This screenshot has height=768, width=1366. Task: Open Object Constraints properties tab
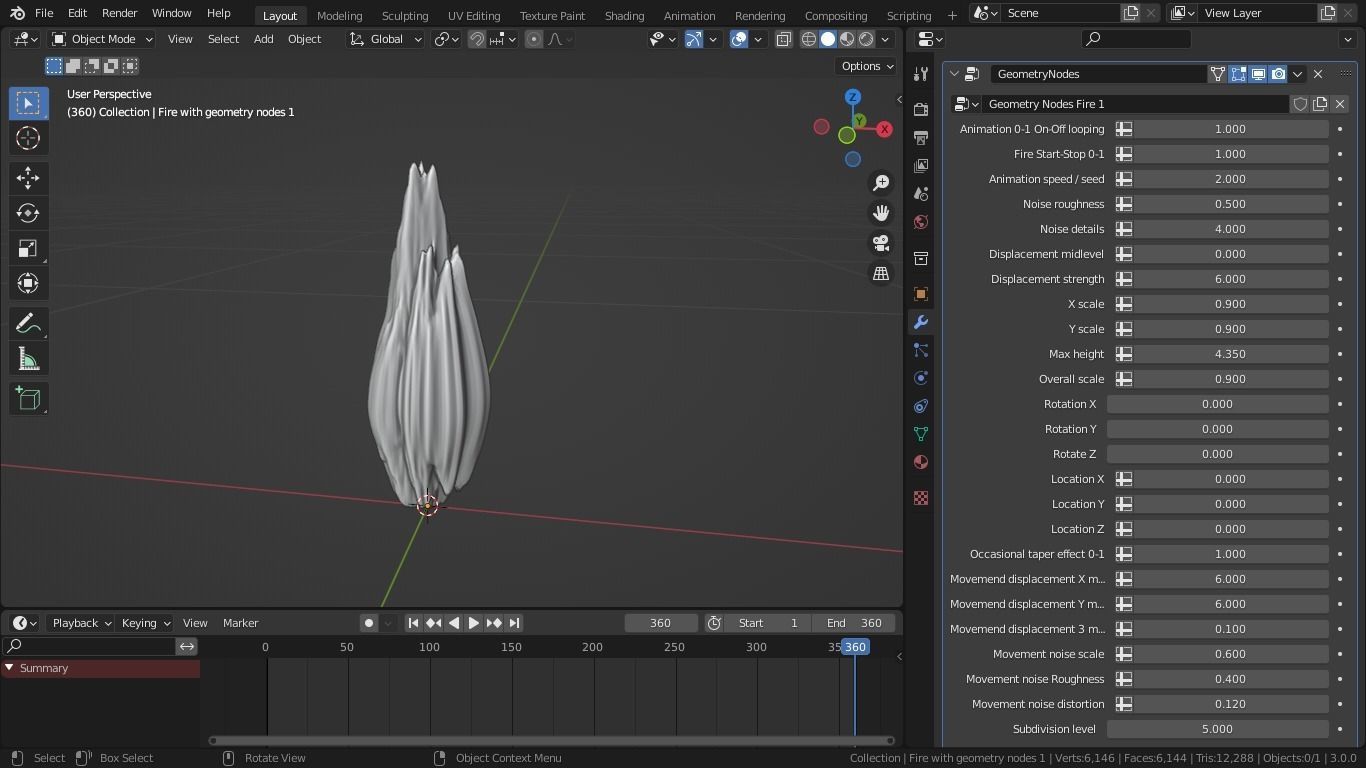(921, 406)
